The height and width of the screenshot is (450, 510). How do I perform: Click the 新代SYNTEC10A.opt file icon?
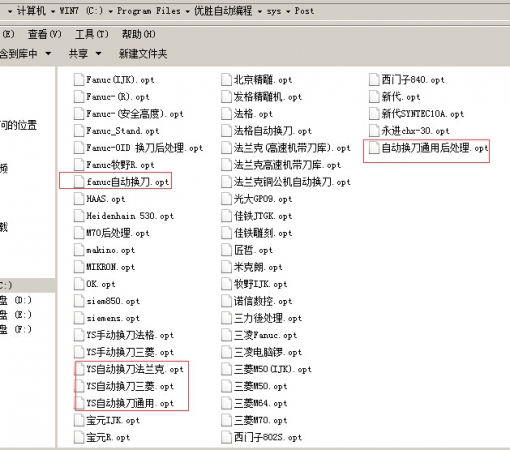[x=374, y=114]
